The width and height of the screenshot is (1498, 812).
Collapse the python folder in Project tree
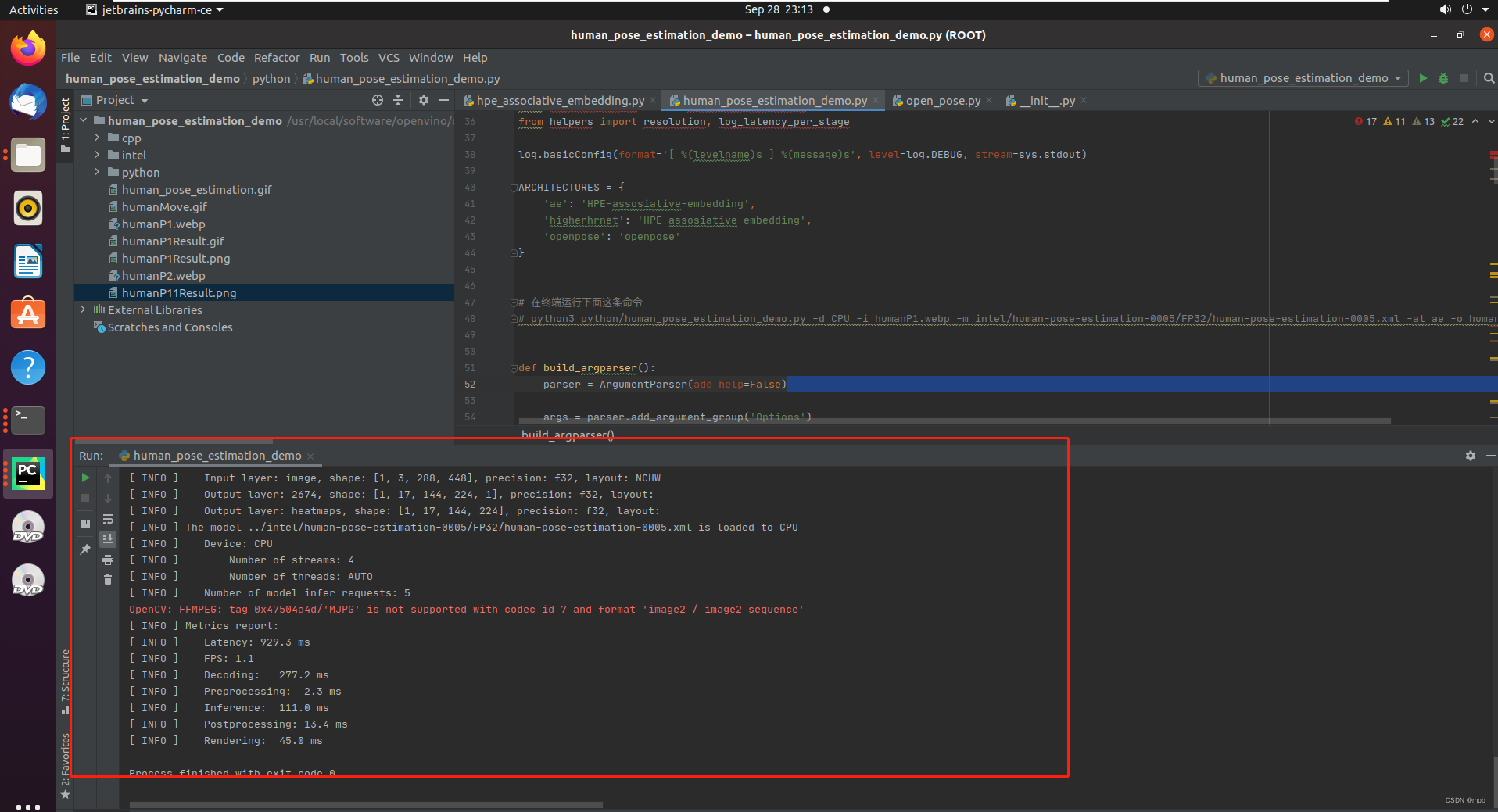point(96,172)
